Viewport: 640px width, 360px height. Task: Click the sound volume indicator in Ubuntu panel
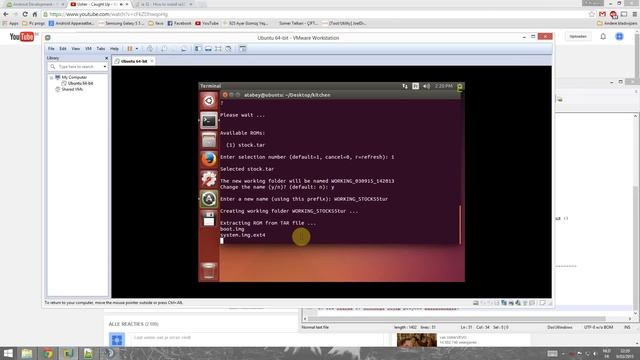427,86
